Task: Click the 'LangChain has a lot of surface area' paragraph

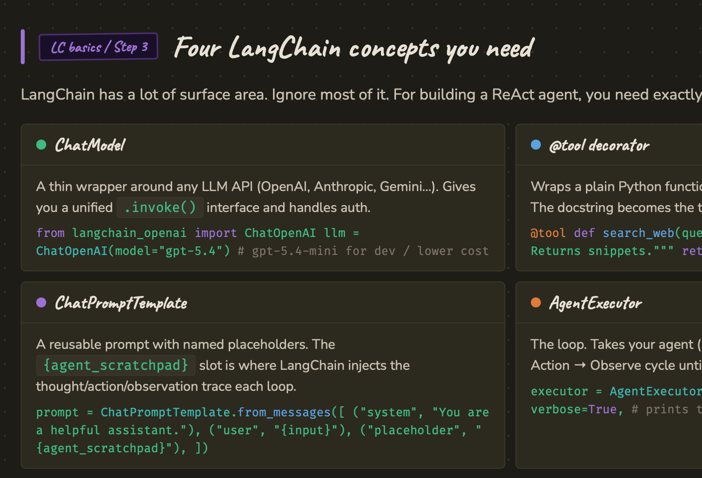Action: click(361, 95)
